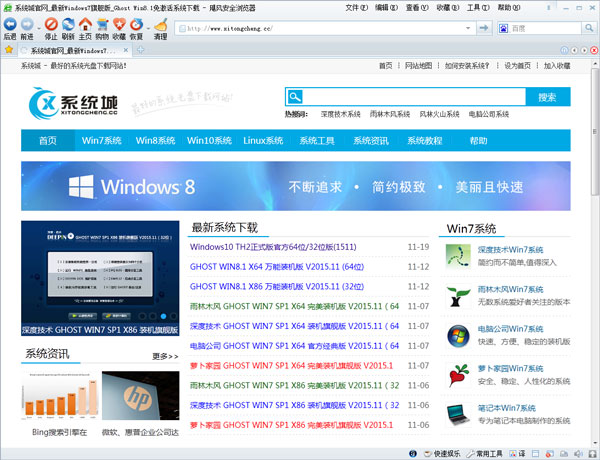Click the browser search magnifier button

pyautogui.click(x=588, y=28)
